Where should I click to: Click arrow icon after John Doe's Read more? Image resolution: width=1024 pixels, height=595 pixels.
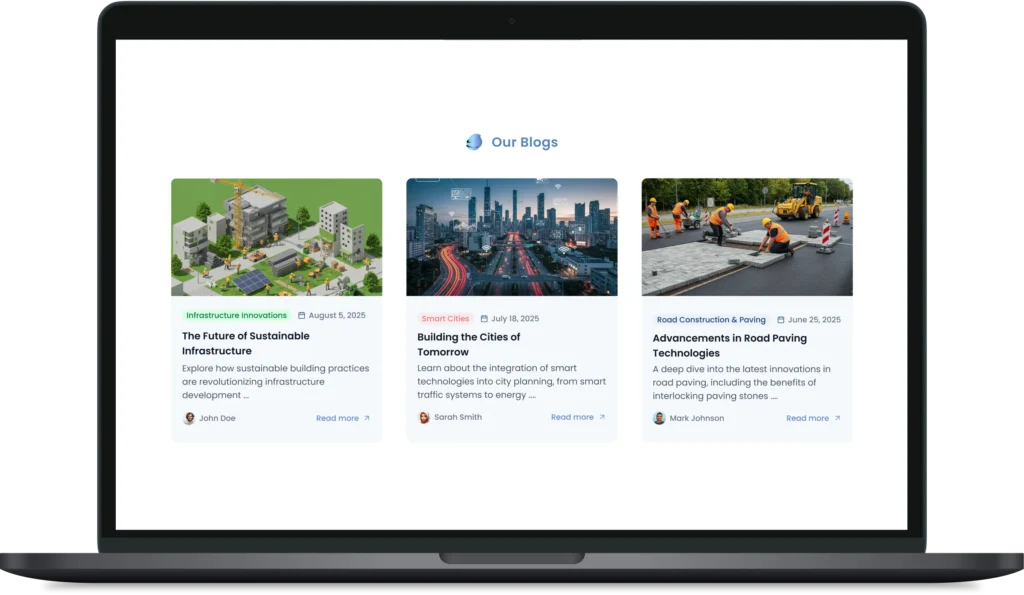pos(367,418)
